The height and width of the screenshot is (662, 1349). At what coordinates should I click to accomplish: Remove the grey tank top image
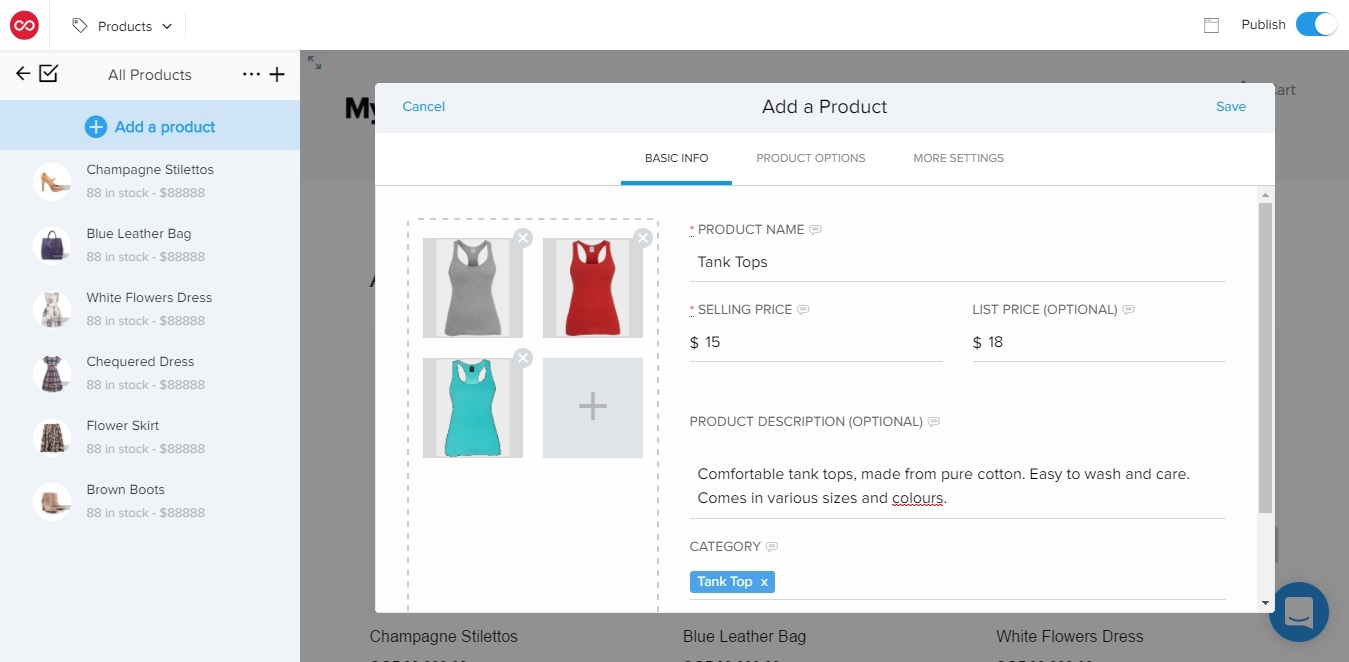pos(523,238)
